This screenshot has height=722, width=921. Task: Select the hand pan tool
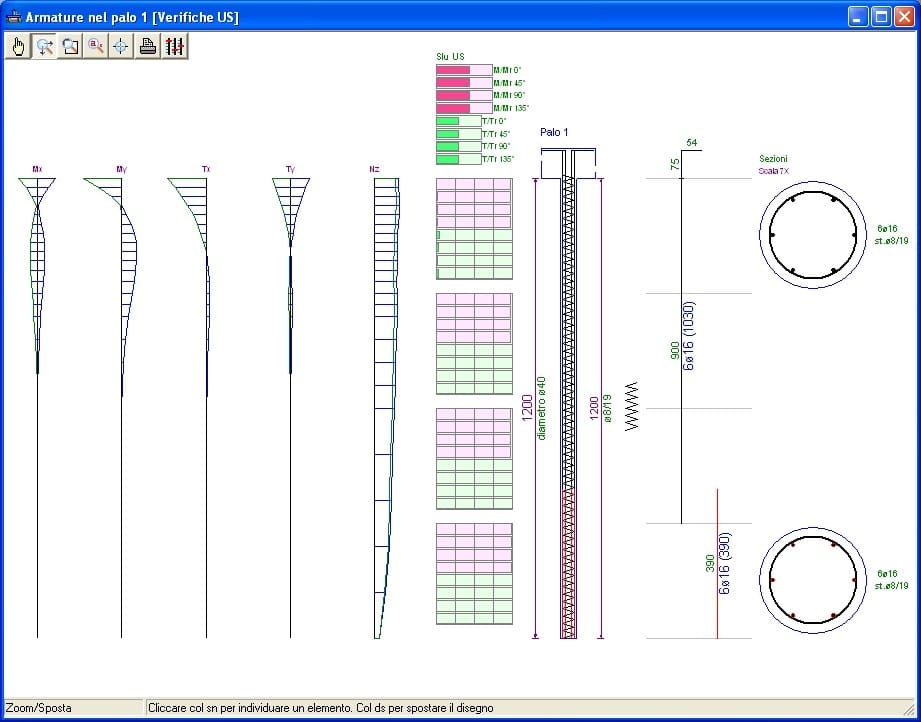click(18, 46)
